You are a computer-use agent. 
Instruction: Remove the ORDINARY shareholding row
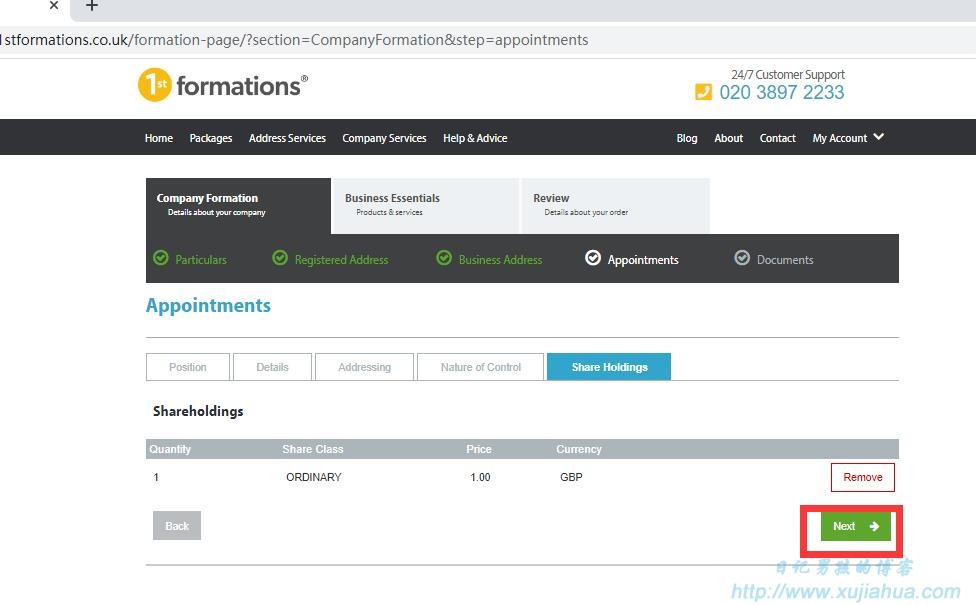[863, 477]
